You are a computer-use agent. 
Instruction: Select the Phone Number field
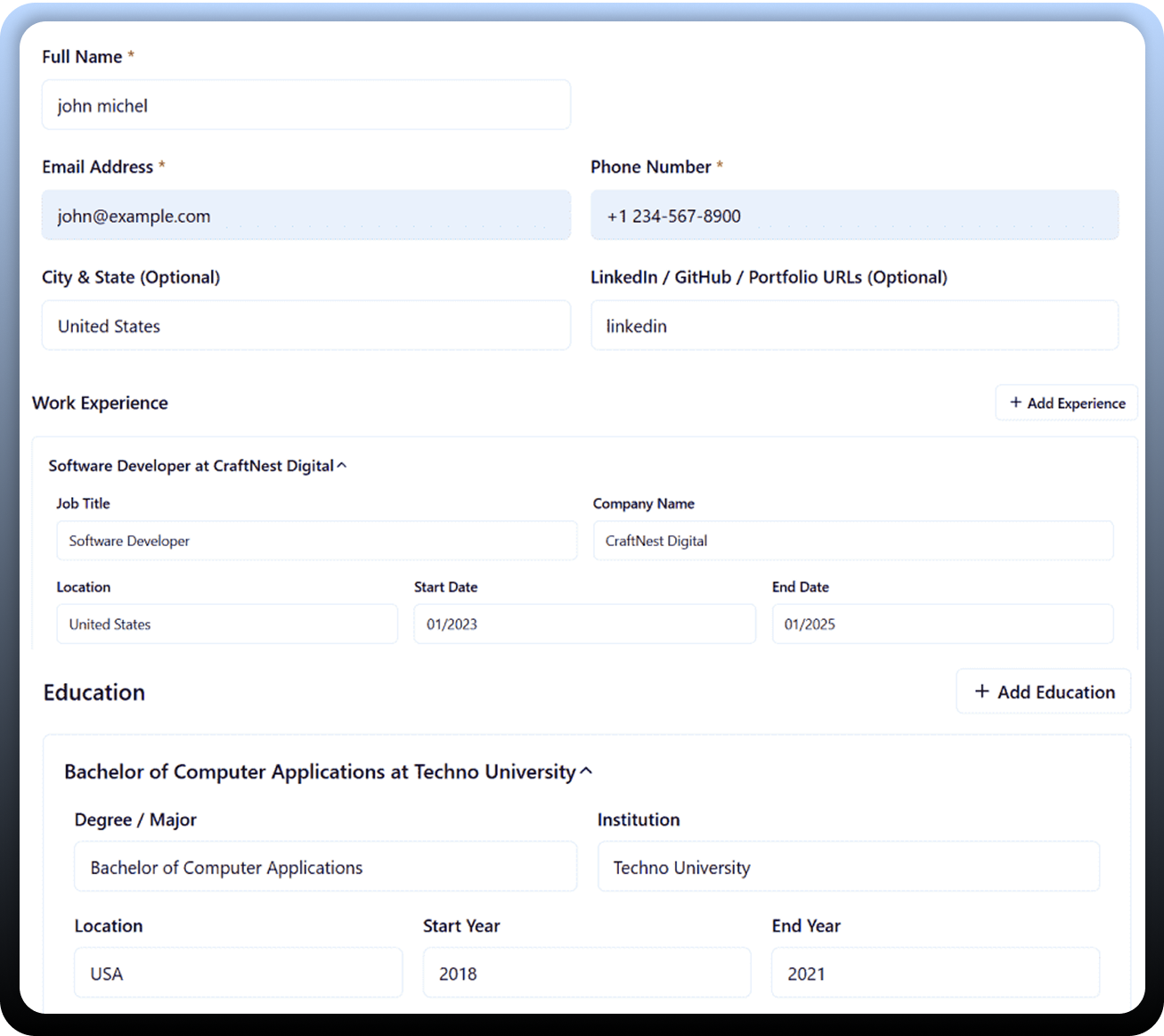pyautogui.click(x=854, y=216)
